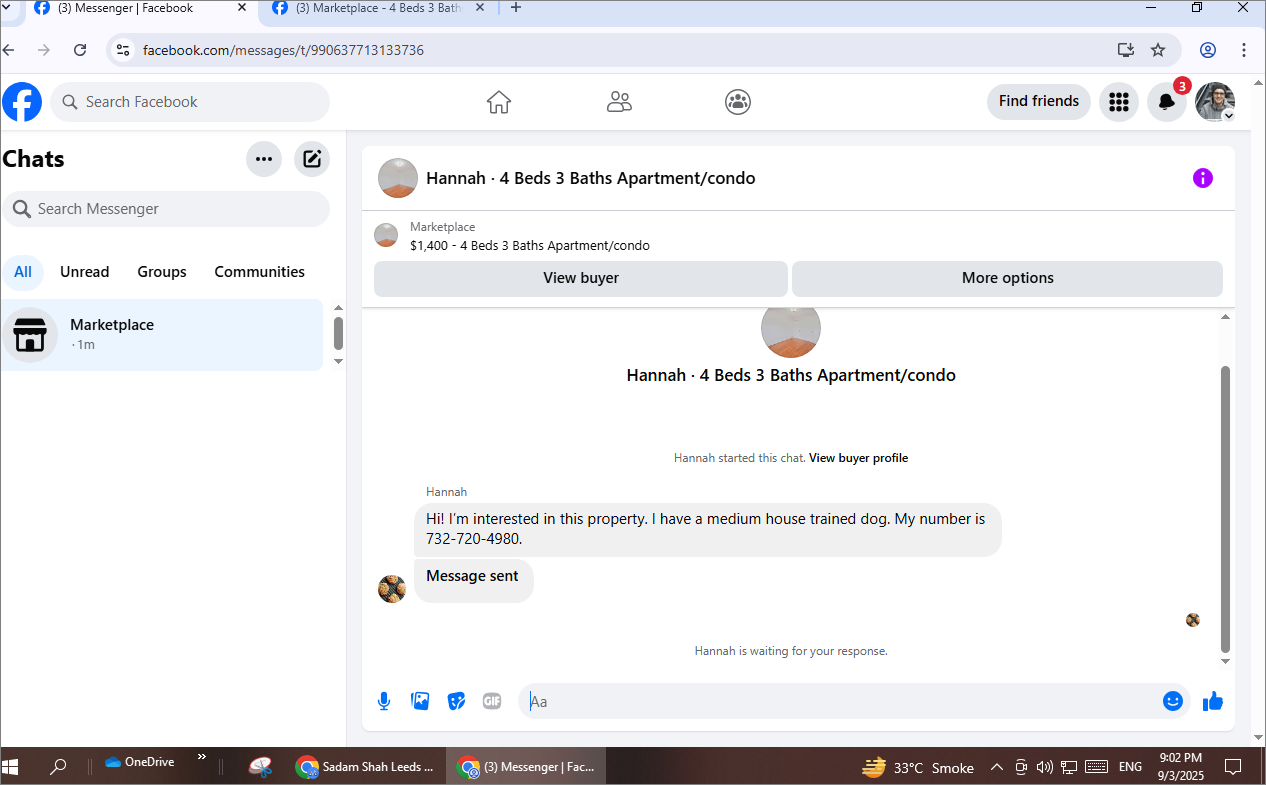Open the conversation information icon
1266x785 pixels.
click(1203, 178)
